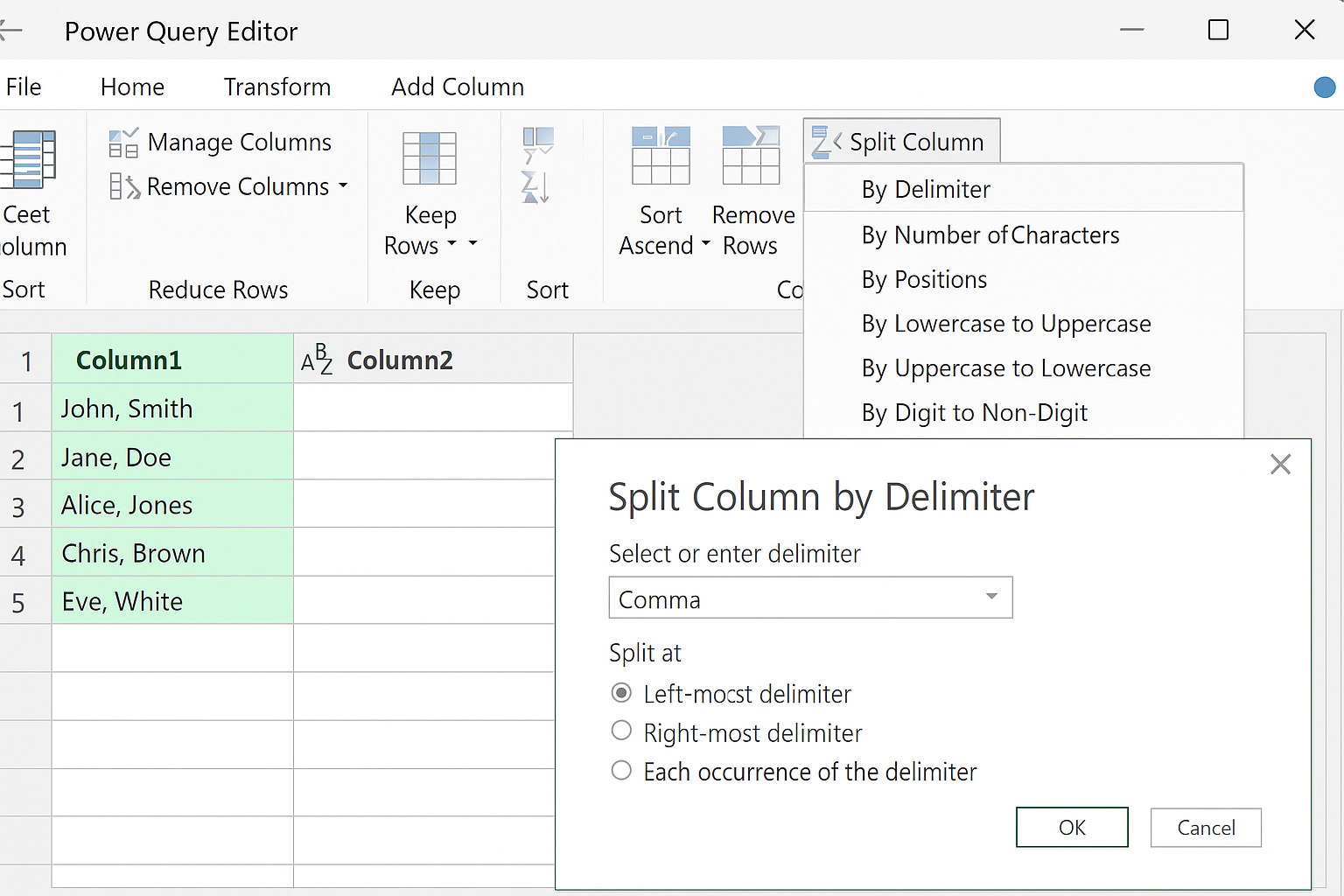The image size is (1344, 896).
Task: Click the blue circle help icon
Action: pos(1325,87)
